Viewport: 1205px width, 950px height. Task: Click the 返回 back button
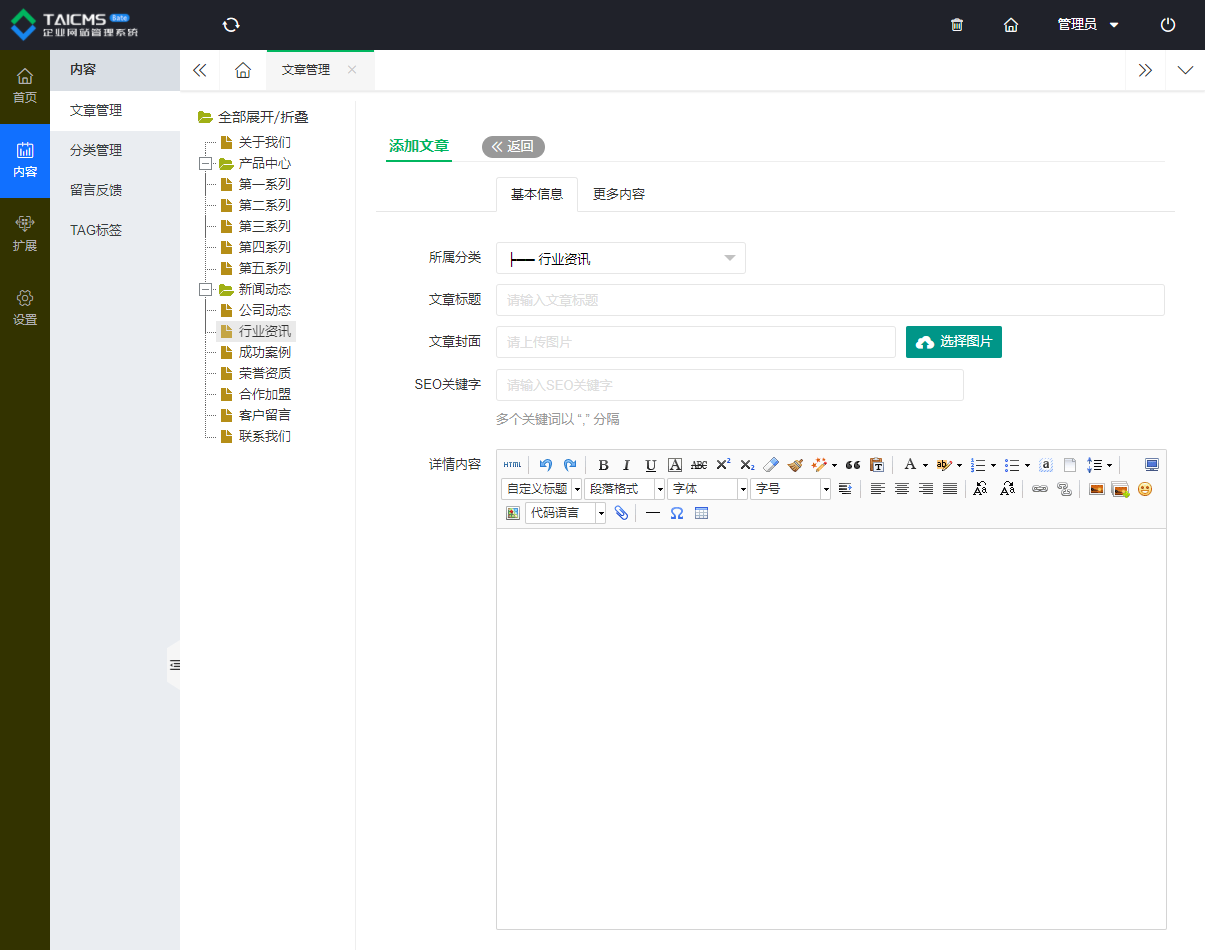[513, 147]
